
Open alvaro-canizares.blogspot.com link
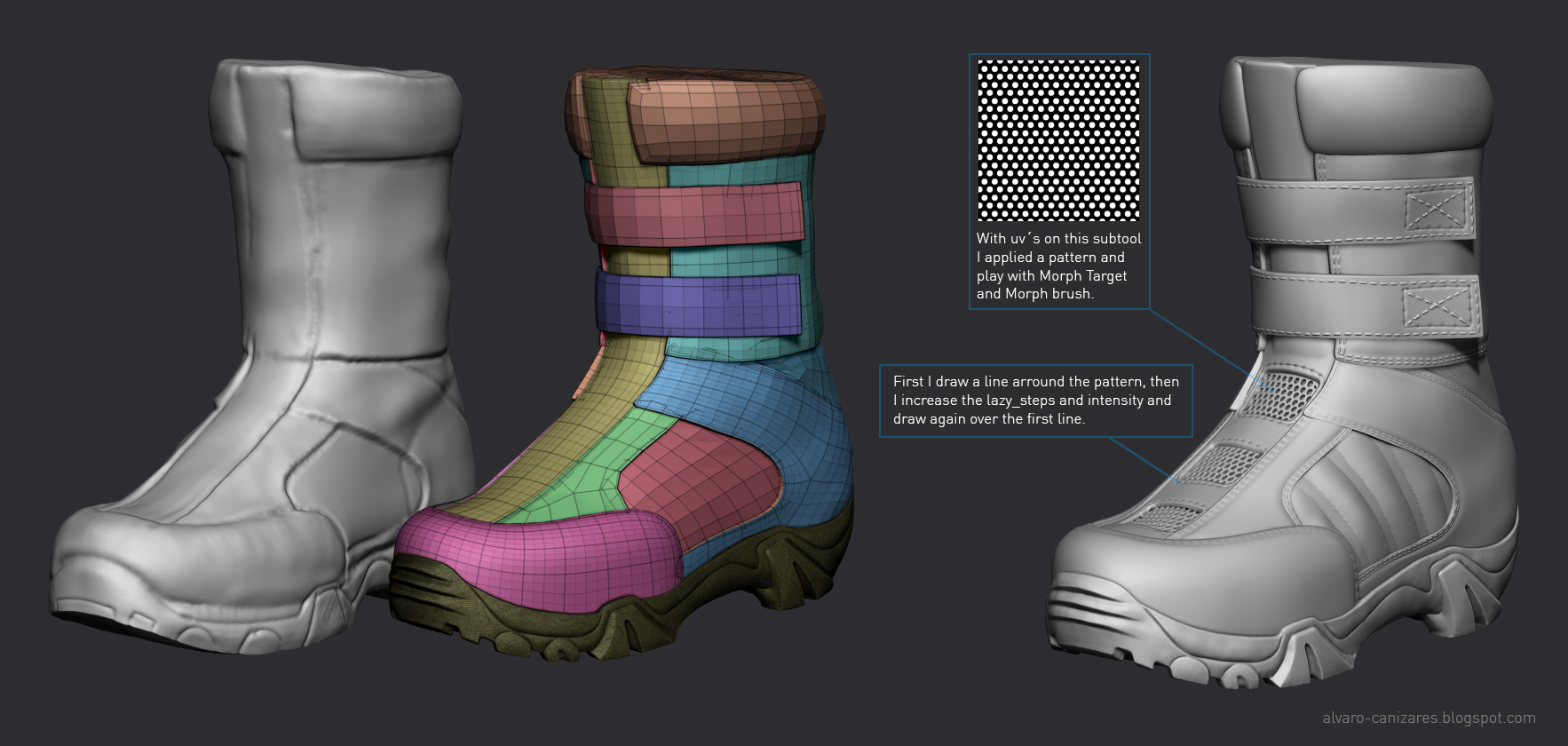tap(1429, 718)
